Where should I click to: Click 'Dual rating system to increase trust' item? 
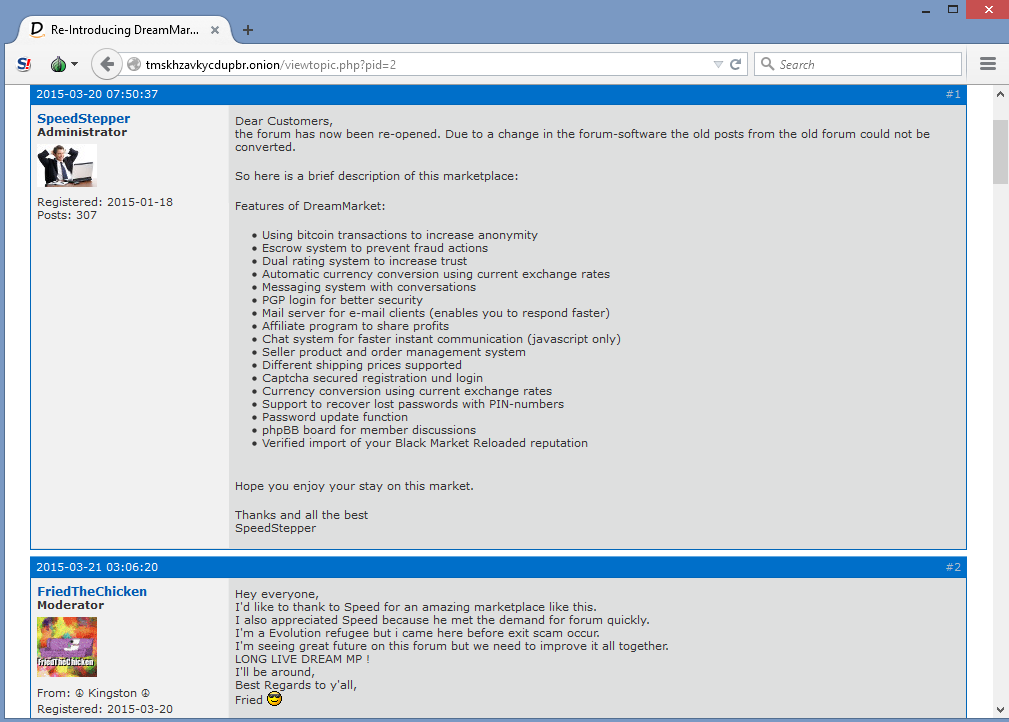[x=364, y=261]
